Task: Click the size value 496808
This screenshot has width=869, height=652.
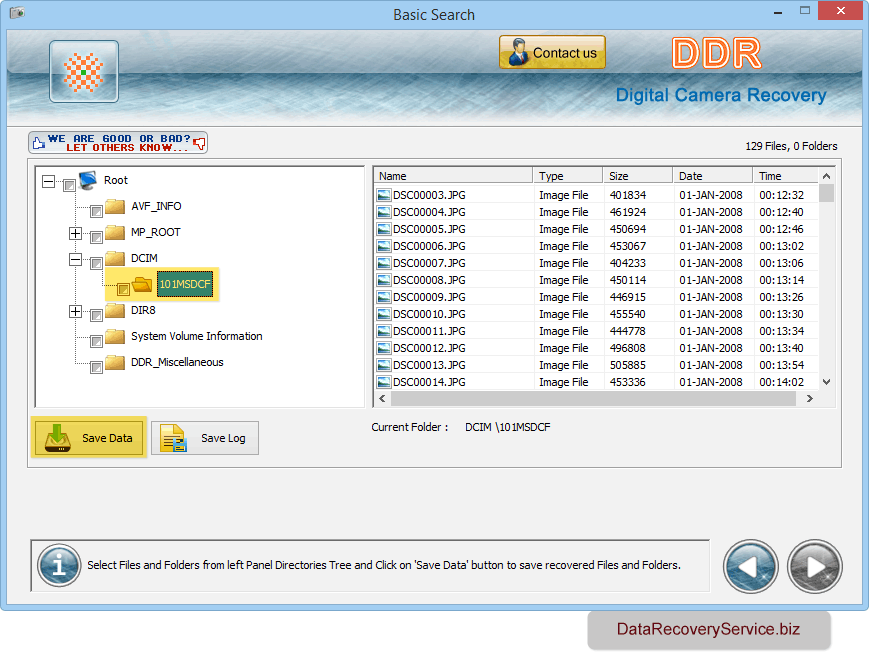Action: pos(627,348)
